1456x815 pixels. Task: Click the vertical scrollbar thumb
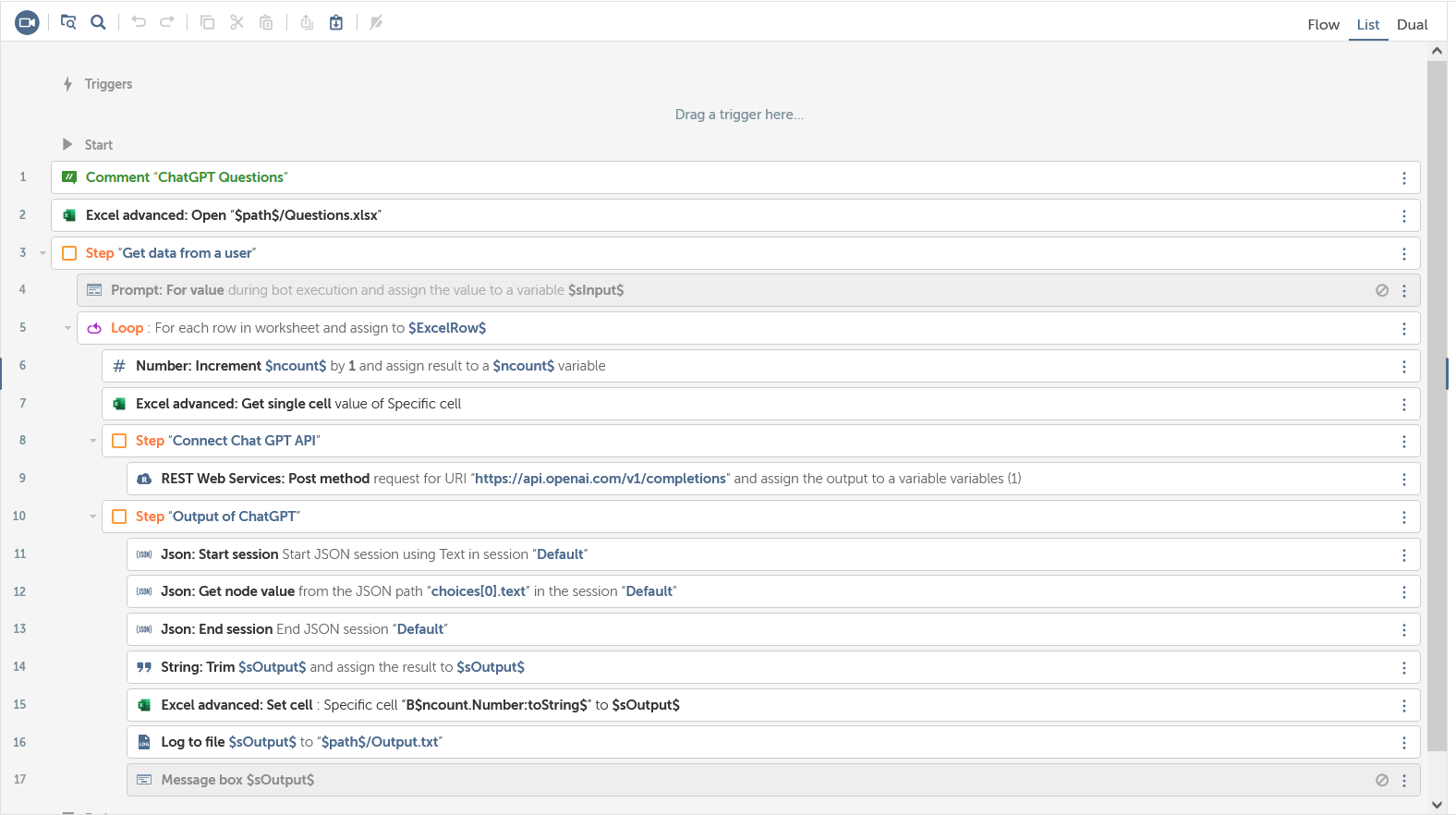click(x=1437, y=407)
